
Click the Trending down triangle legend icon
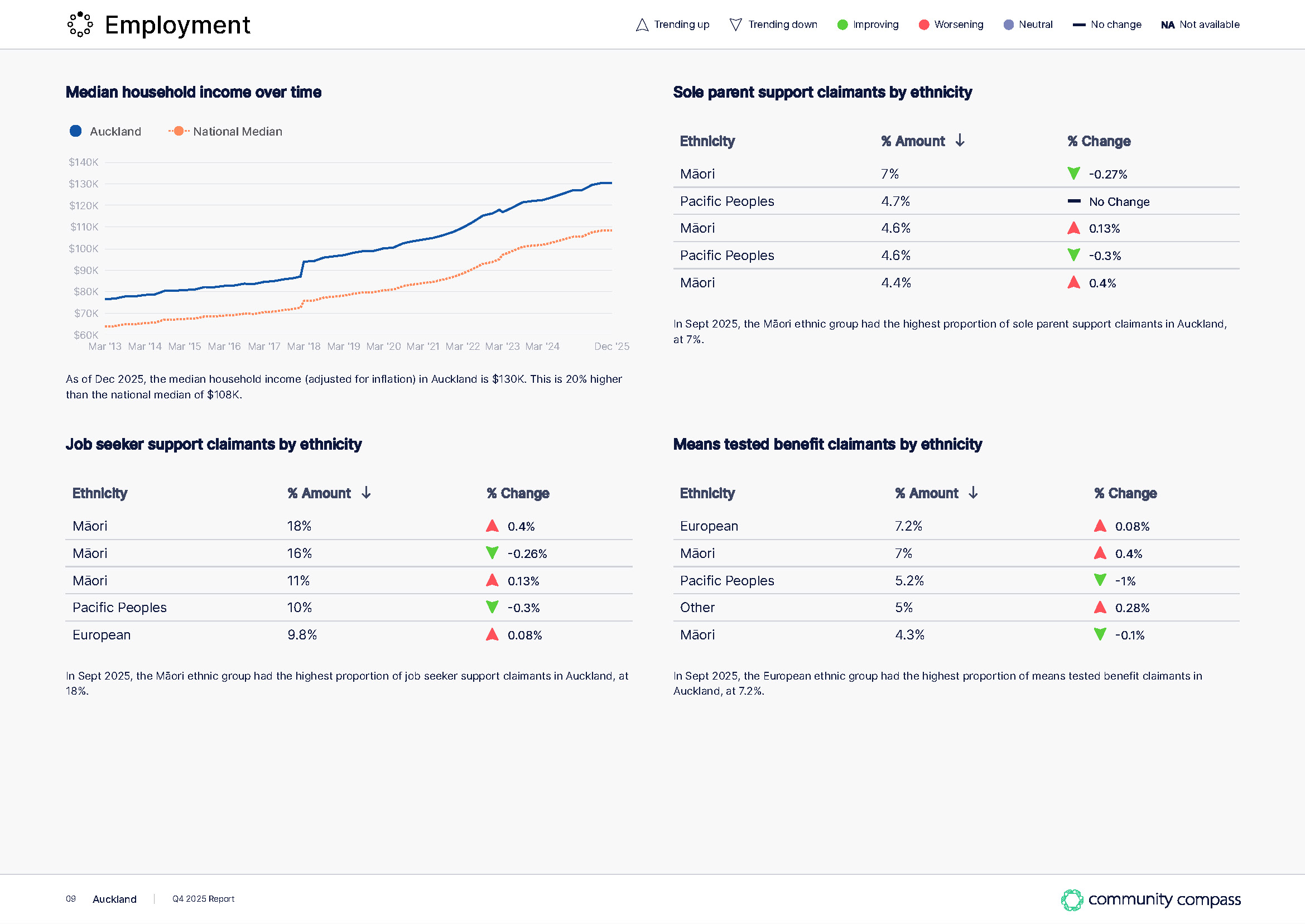tap(735, 25)
